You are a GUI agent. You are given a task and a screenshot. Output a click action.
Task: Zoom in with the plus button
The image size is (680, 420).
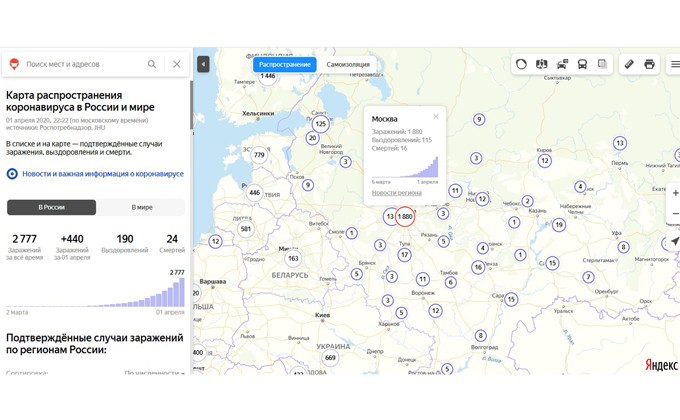tap(675, 192)
